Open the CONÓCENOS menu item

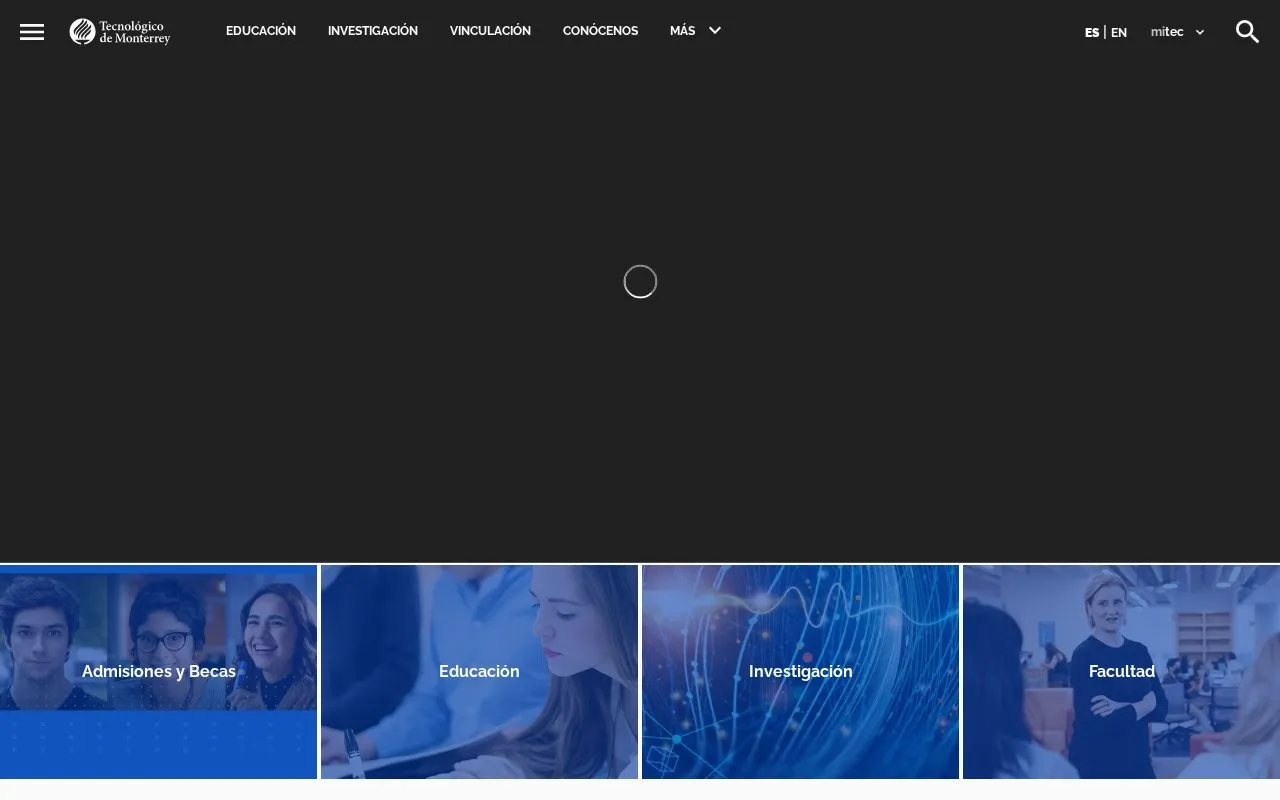pyautogui.click(x=600, y=31)
